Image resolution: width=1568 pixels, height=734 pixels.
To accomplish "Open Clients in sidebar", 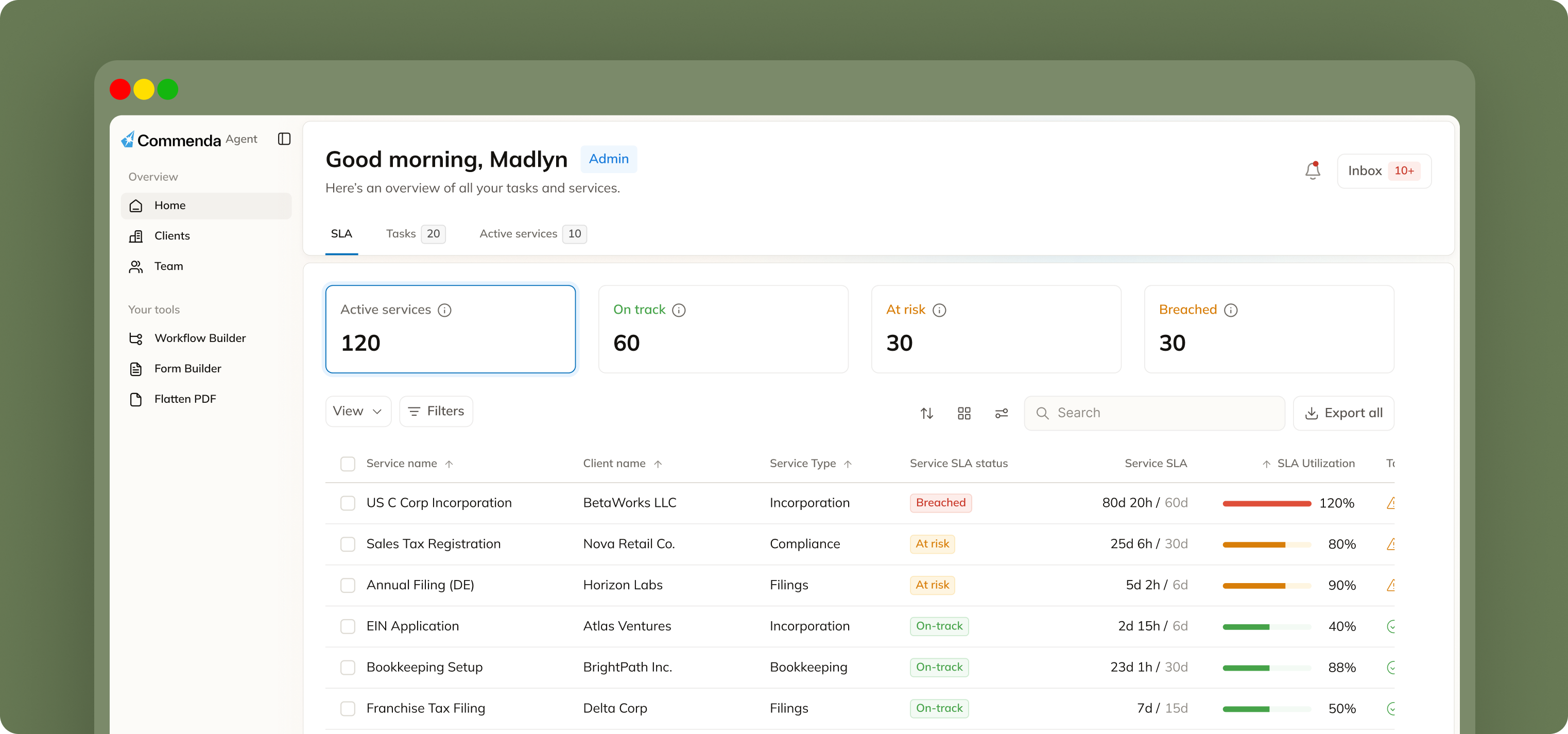I will pyautogui.click(x=206, y=236).
